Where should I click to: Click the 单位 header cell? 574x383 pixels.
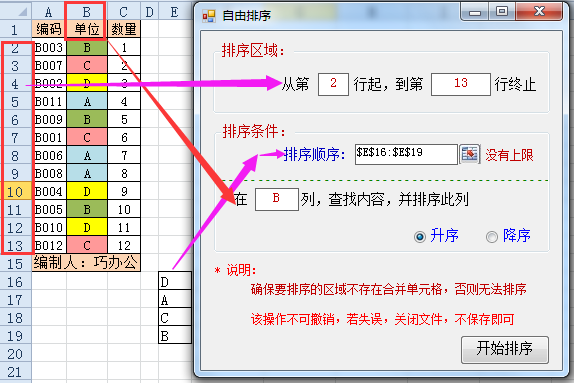(87, 29)
